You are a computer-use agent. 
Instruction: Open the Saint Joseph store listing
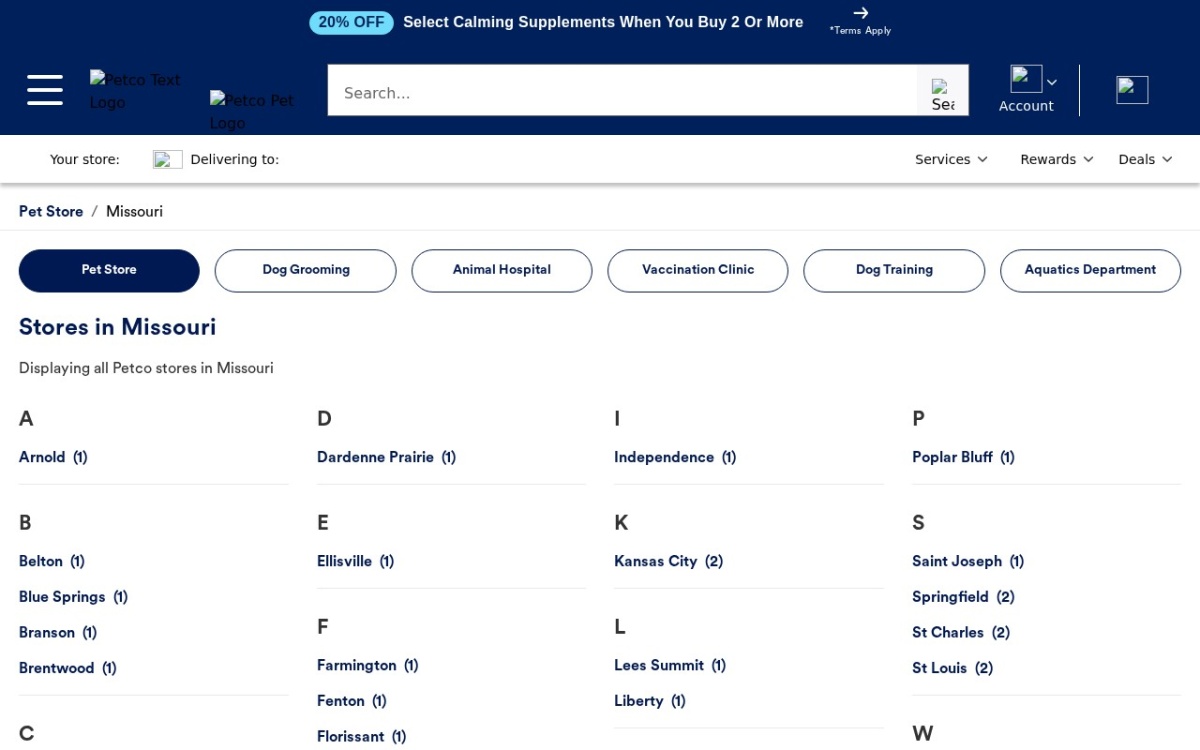click(x=968, y=561)
